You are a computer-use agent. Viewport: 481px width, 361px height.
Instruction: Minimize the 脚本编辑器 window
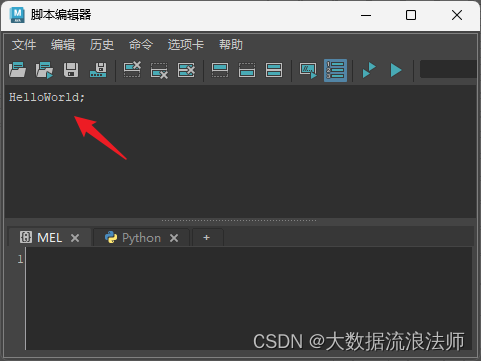366,15
